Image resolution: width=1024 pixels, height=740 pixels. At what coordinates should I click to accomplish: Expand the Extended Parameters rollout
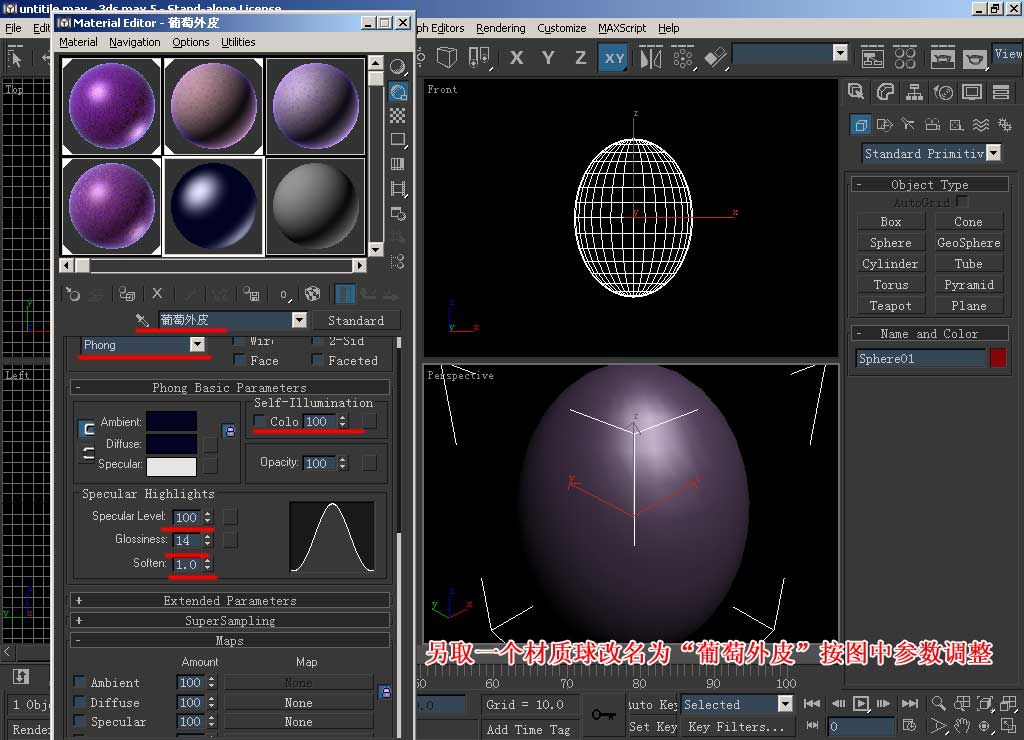tap(230, 600)
